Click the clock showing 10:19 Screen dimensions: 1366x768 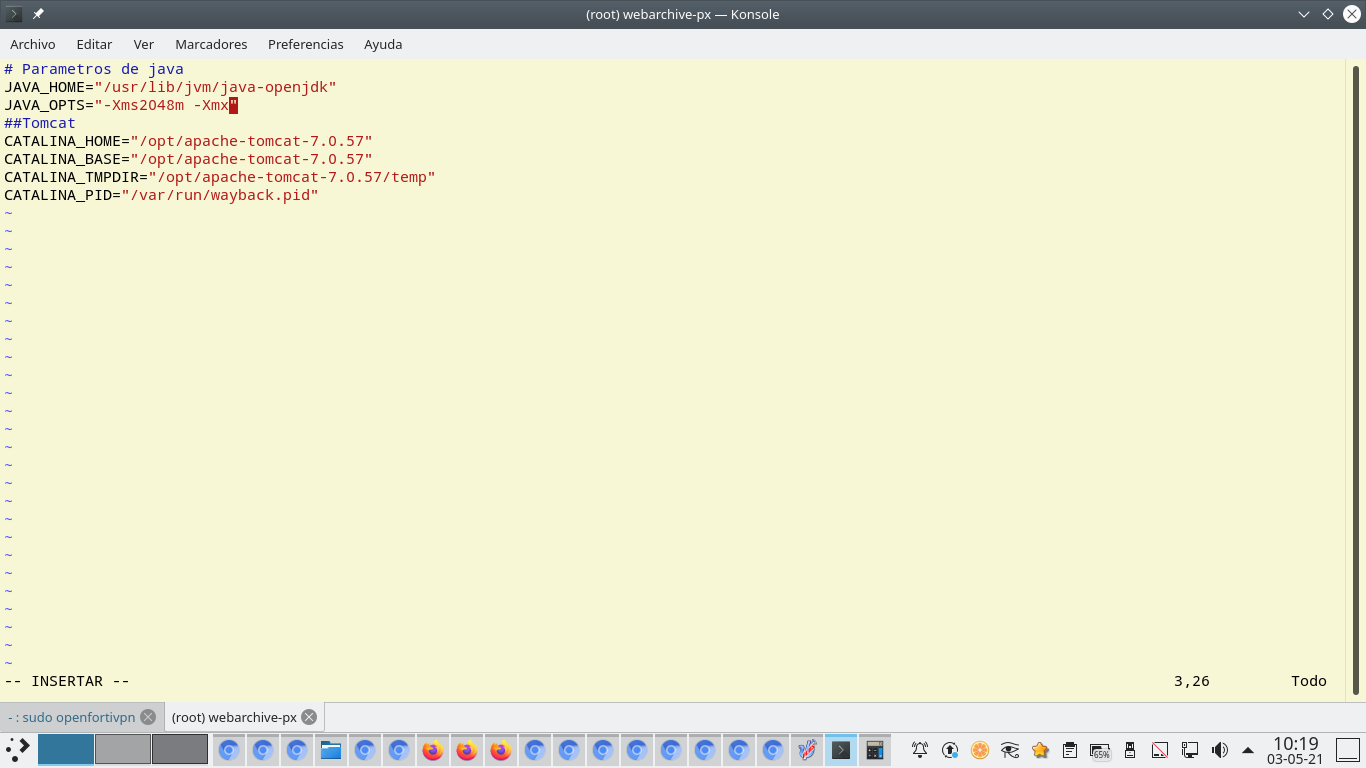click(1295, 750)
